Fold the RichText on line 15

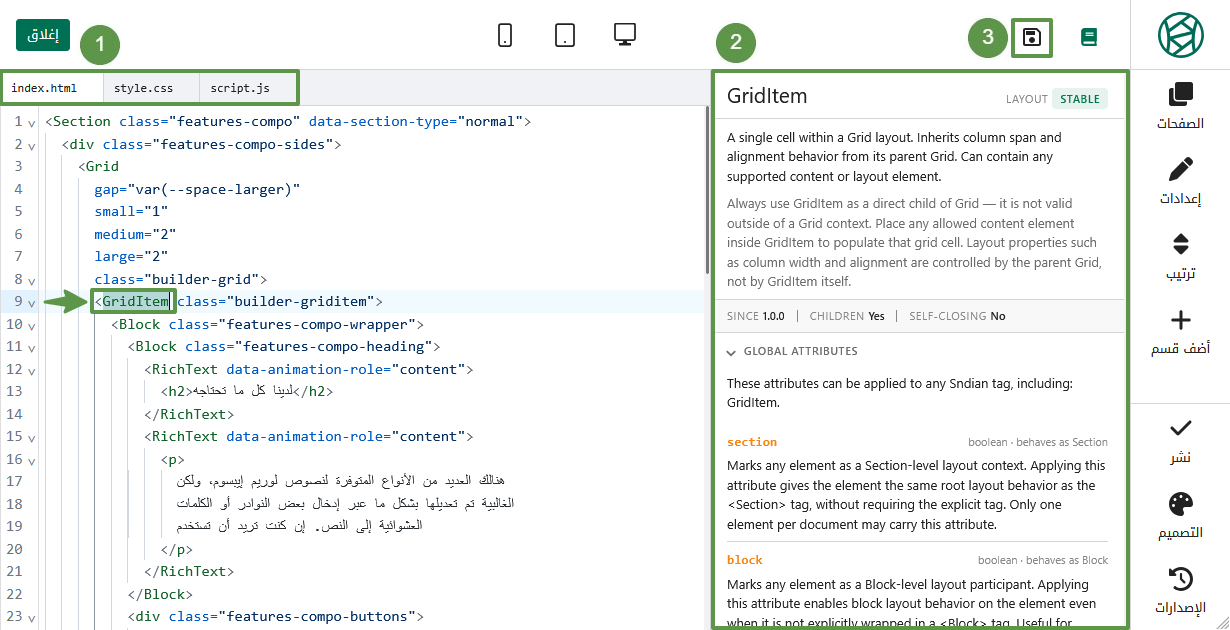coord(32,437)
